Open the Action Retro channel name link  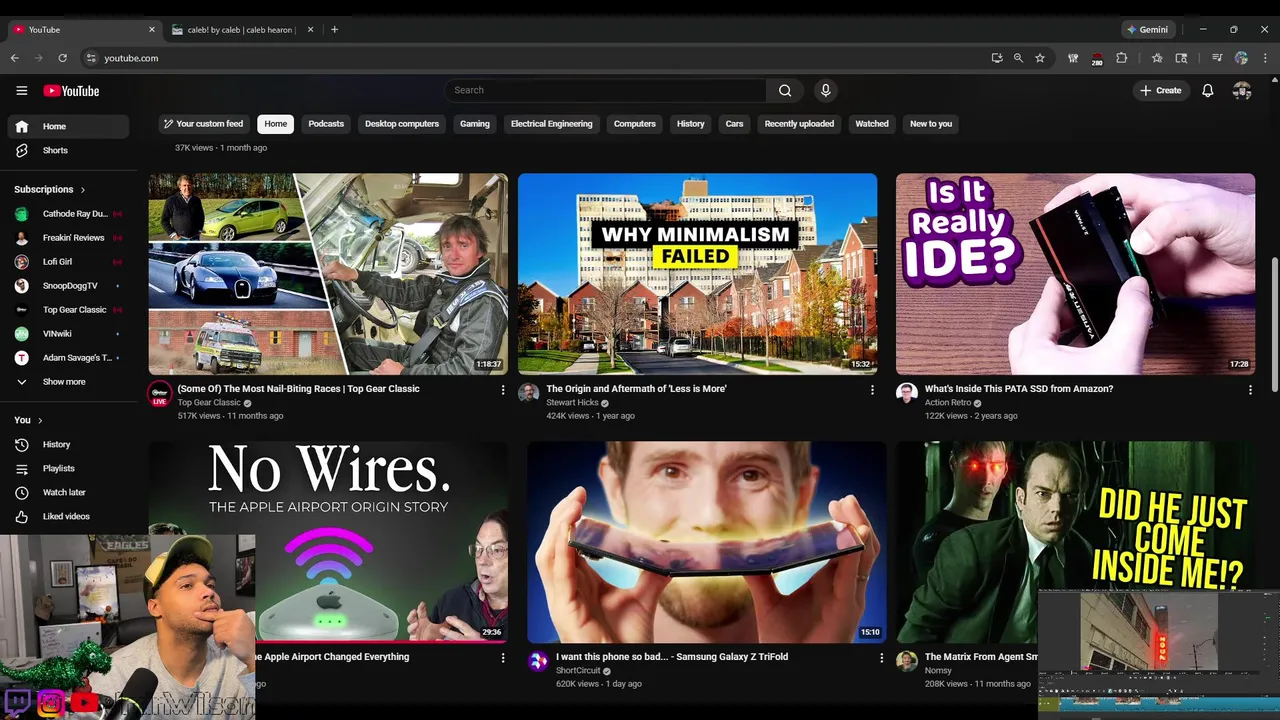click(948, 403)
